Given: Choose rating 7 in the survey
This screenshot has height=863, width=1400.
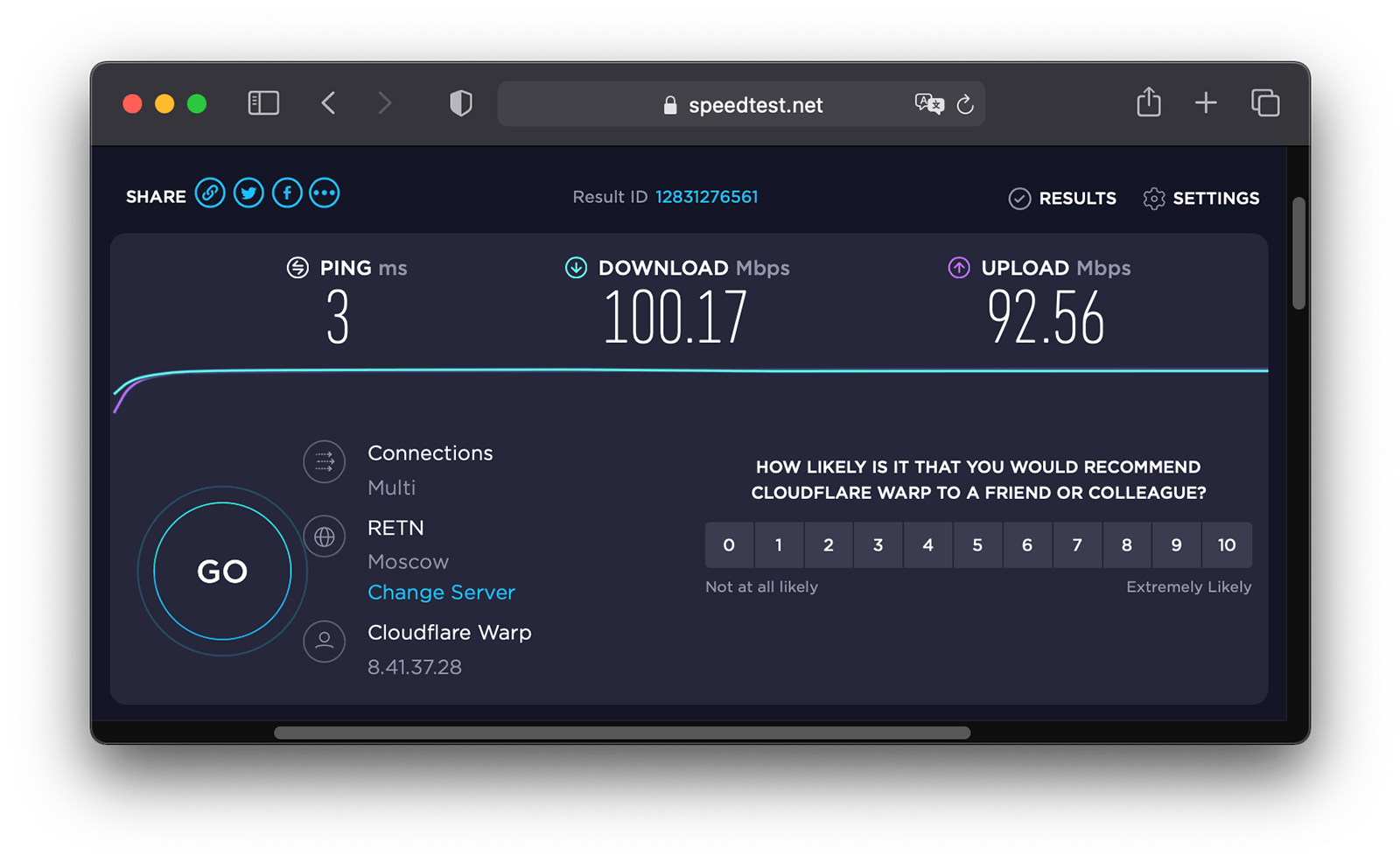Looking at the screenshot, I should tap(1077, 545).
